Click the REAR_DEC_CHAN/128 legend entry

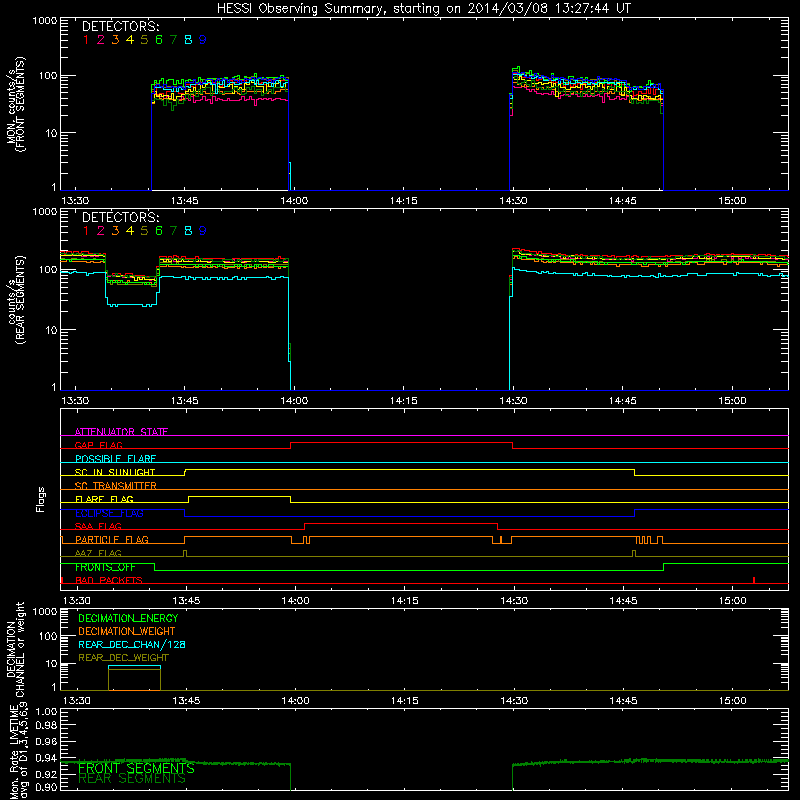[x=132, y=644]
